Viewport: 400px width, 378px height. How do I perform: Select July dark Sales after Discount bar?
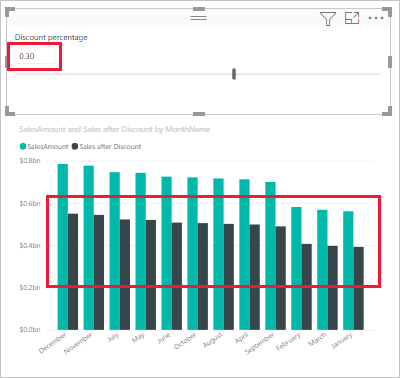(125, 275)
